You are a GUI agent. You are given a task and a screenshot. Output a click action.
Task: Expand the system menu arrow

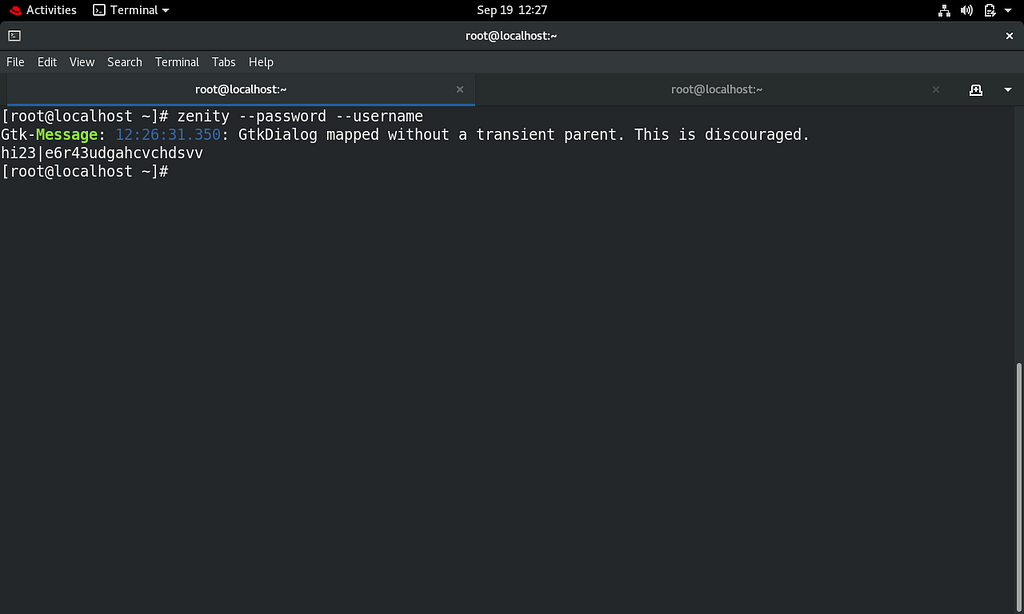tap(1008, 10)
